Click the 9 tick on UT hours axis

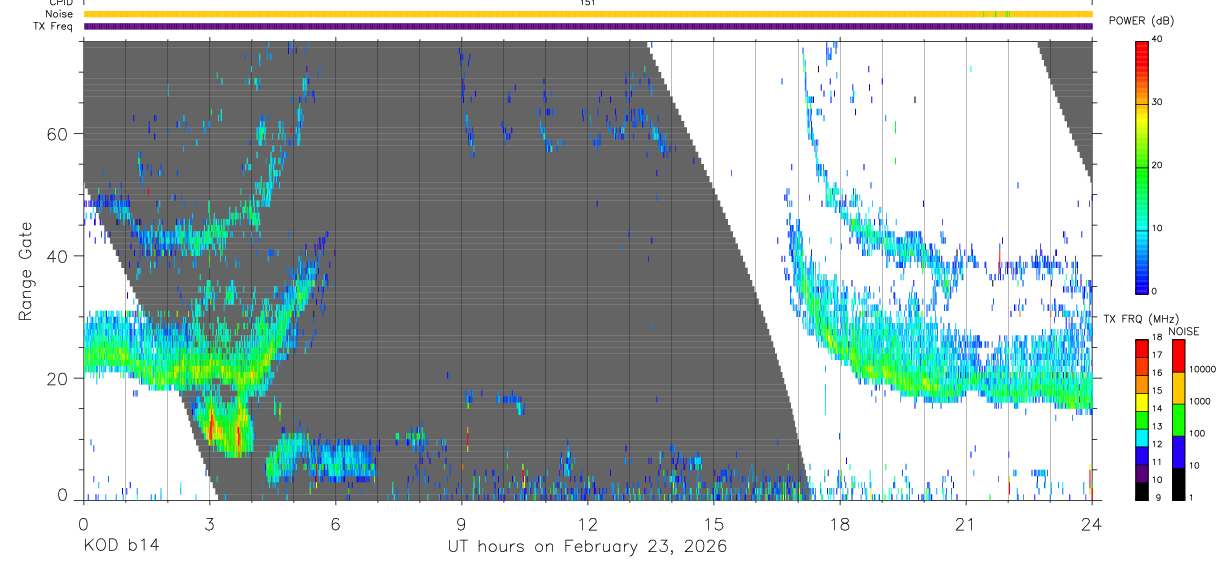pos(461,524)
